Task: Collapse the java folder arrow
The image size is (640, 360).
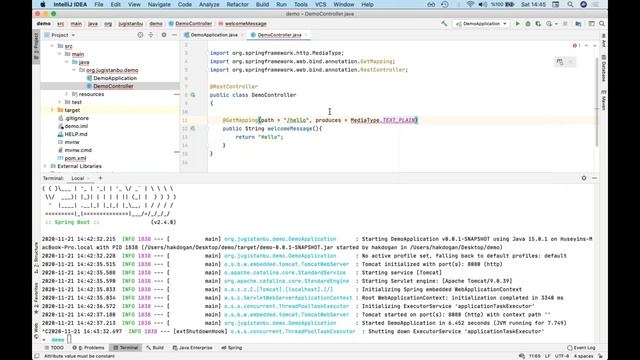Action: point(67,62)
